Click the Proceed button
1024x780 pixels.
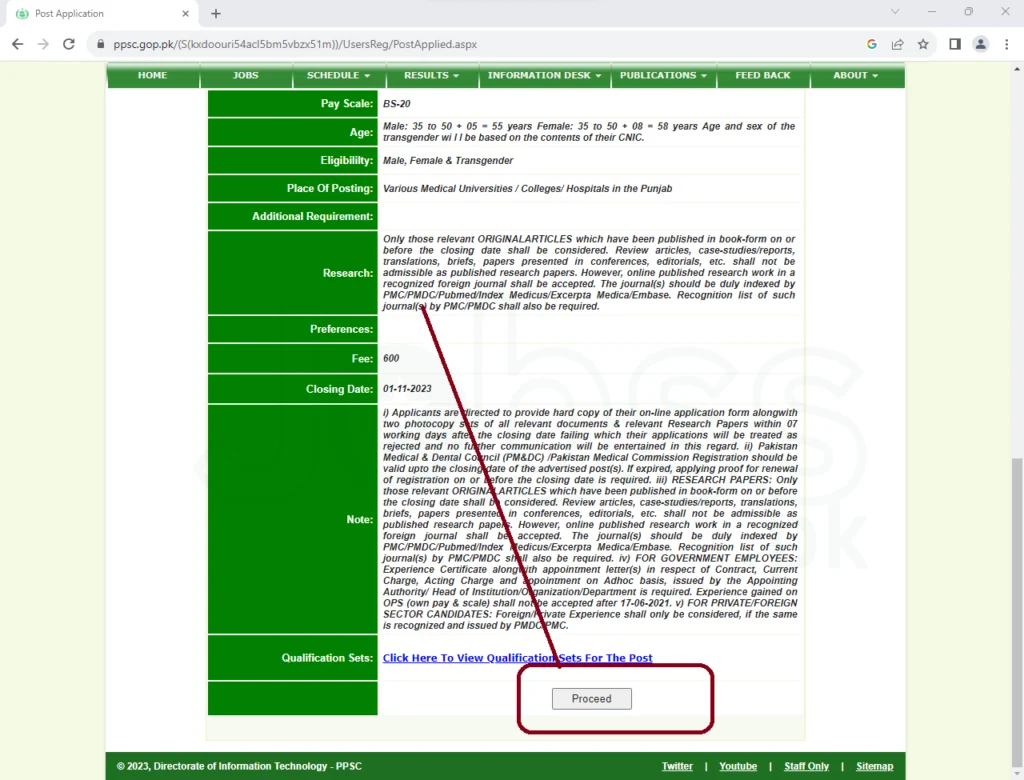(592, 698)
